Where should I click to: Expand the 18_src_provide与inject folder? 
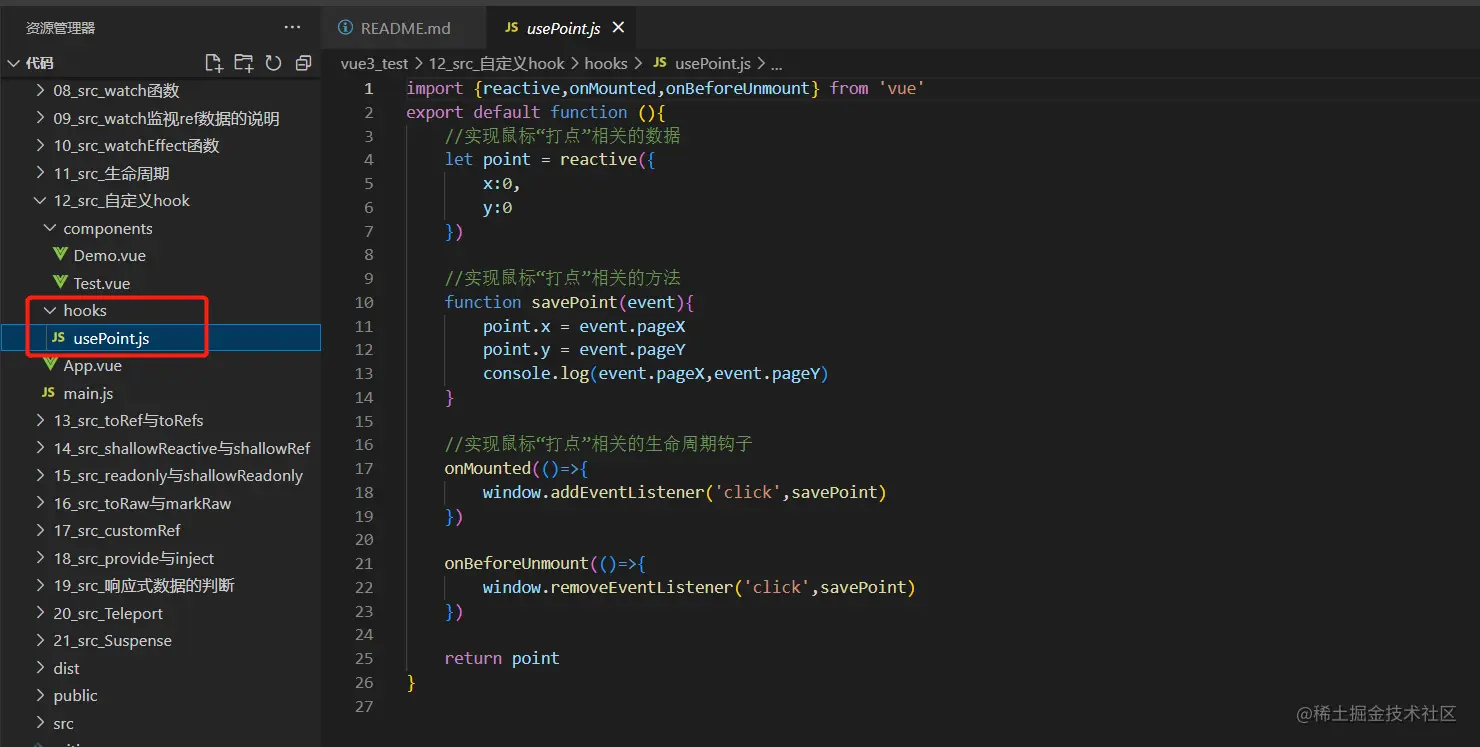[x=40, y=558]
